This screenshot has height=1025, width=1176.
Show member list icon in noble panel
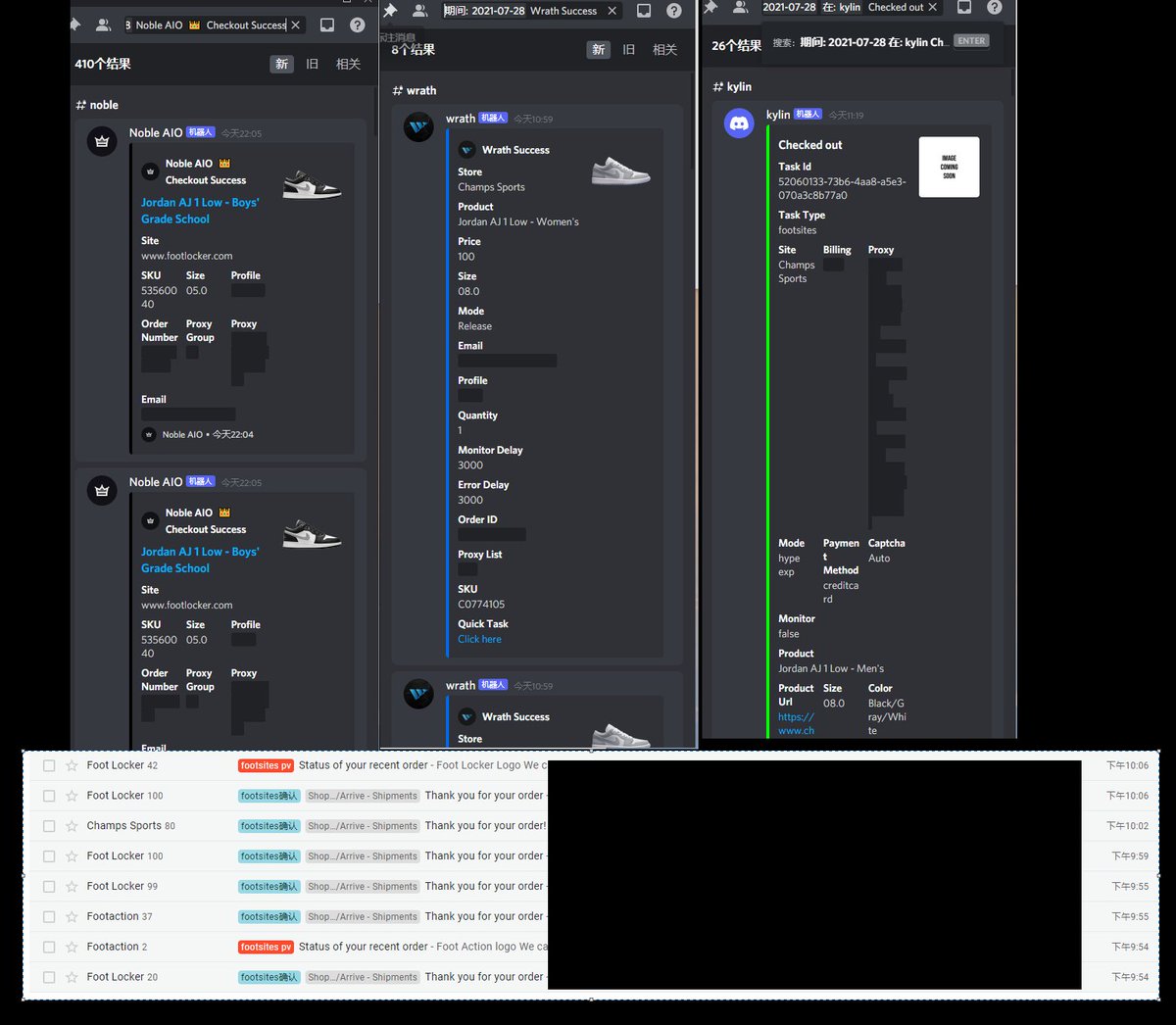(x=103, y=24)
